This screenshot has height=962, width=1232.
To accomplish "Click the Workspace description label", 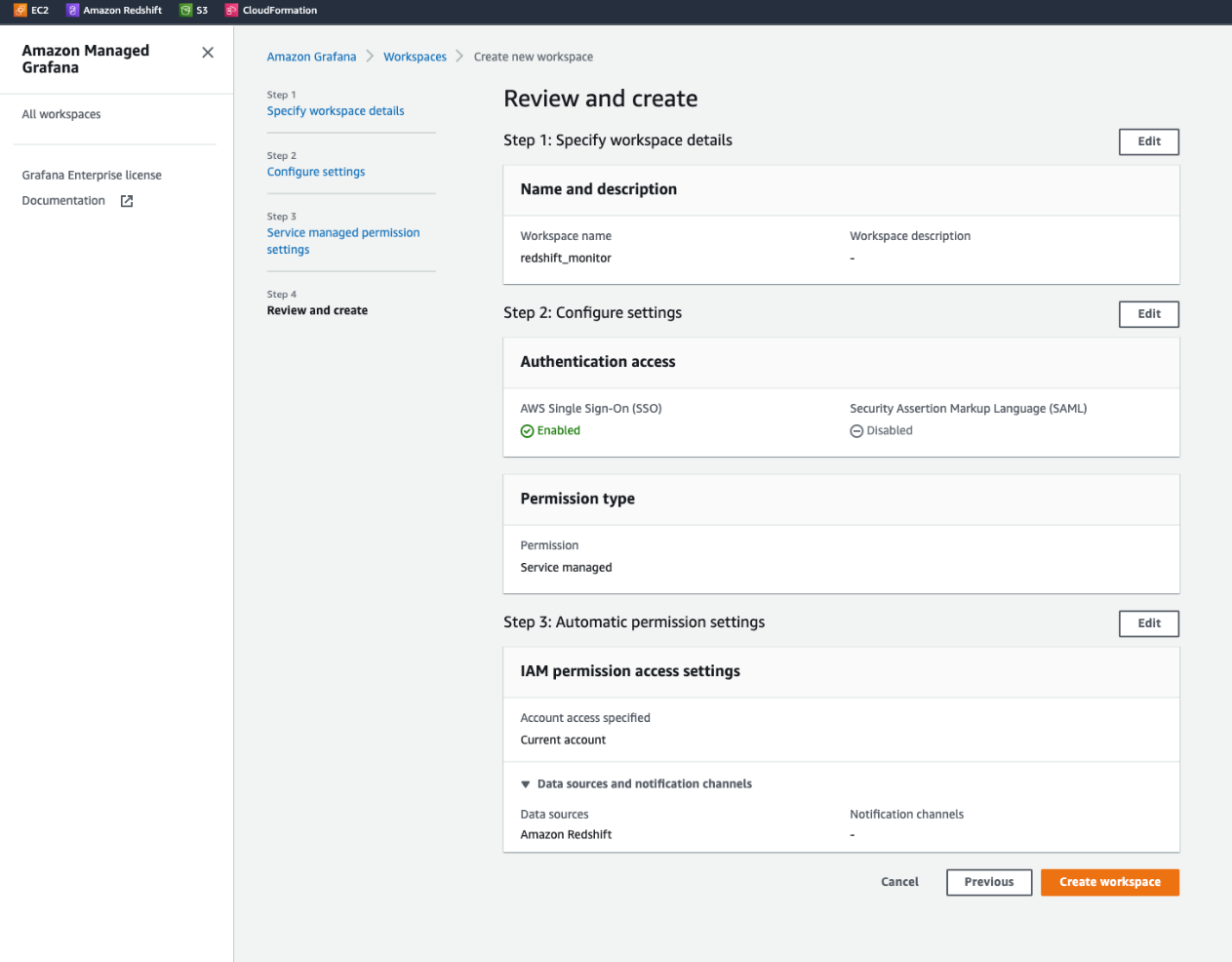I will [x=910, y=236].
